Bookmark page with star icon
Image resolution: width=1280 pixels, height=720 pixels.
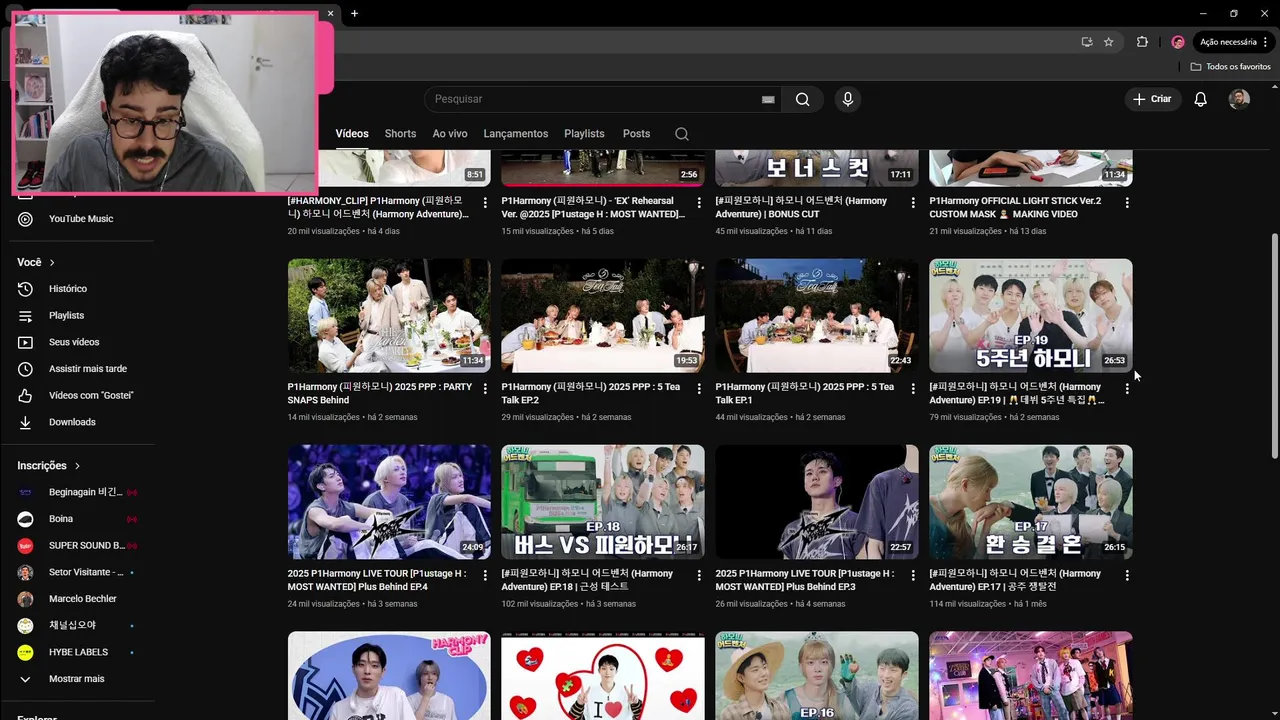[x=1109, y=42]
